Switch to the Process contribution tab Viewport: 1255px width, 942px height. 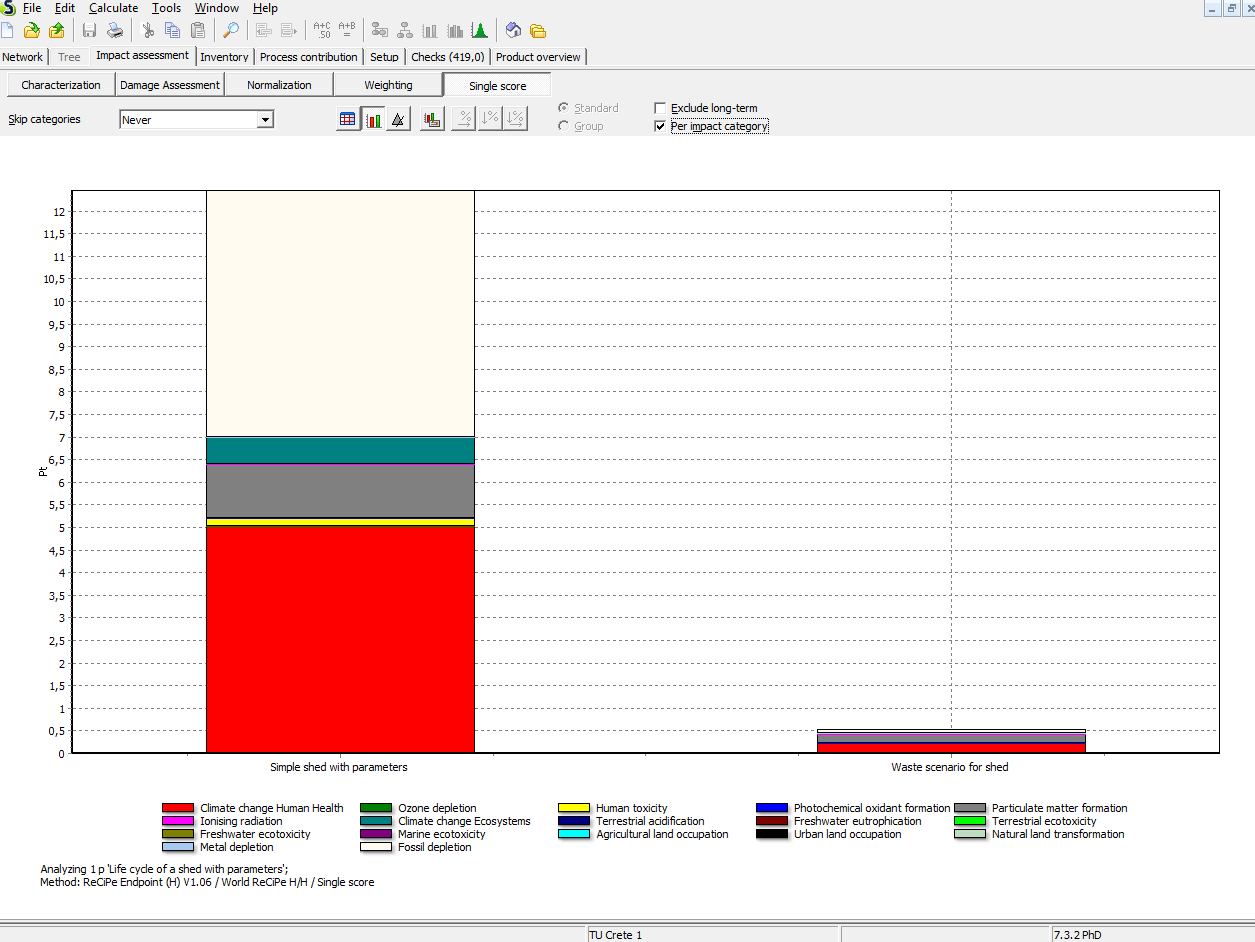click(x=309, y=57)
